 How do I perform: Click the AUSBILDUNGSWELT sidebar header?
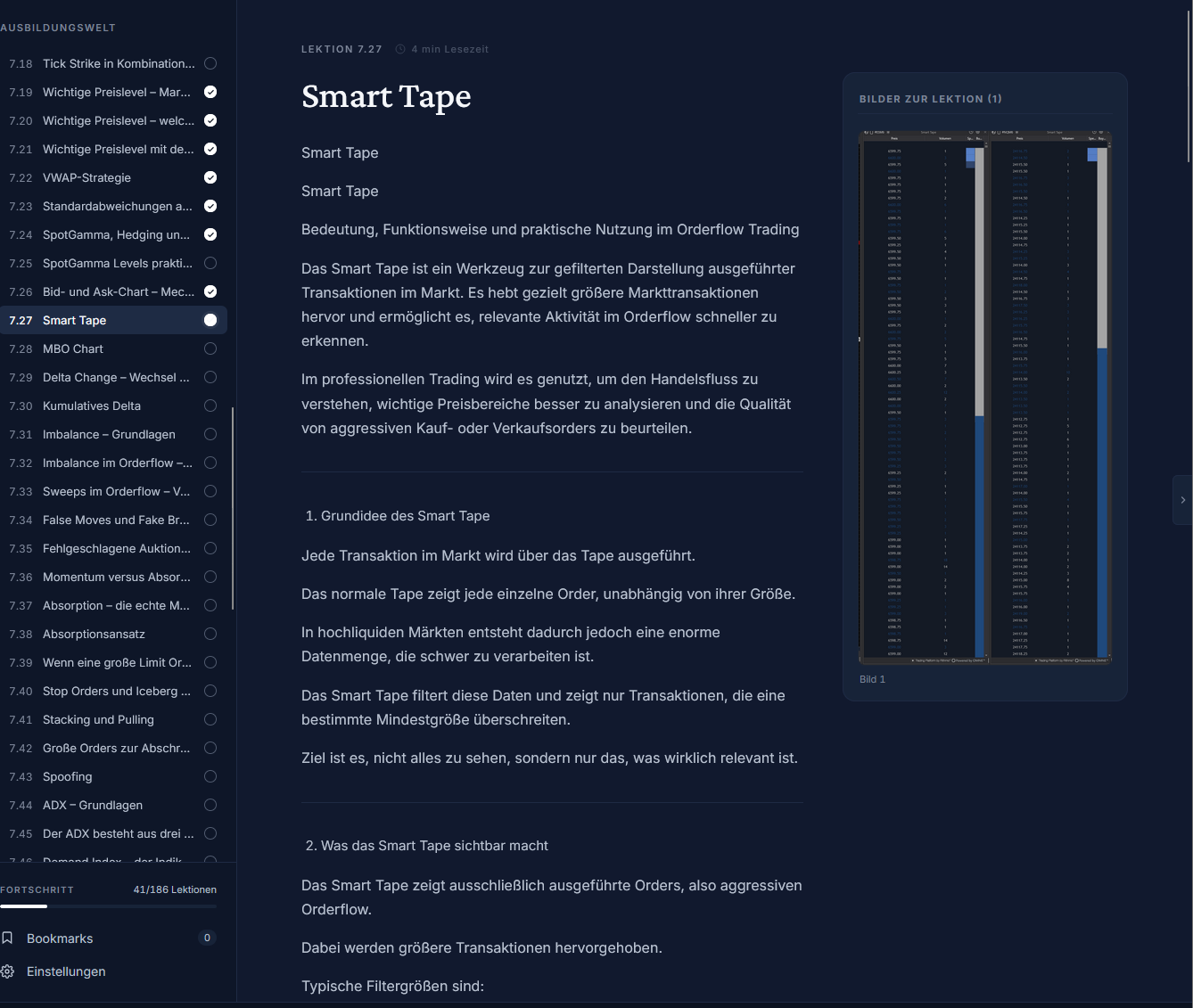click(x=58, y=28)
